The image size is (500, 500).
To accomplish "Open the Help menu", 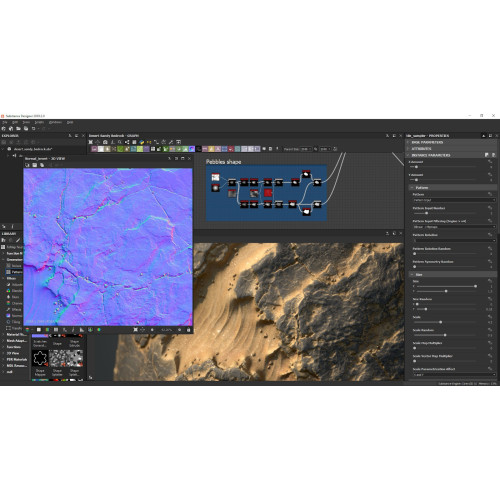I will point(70,123).
